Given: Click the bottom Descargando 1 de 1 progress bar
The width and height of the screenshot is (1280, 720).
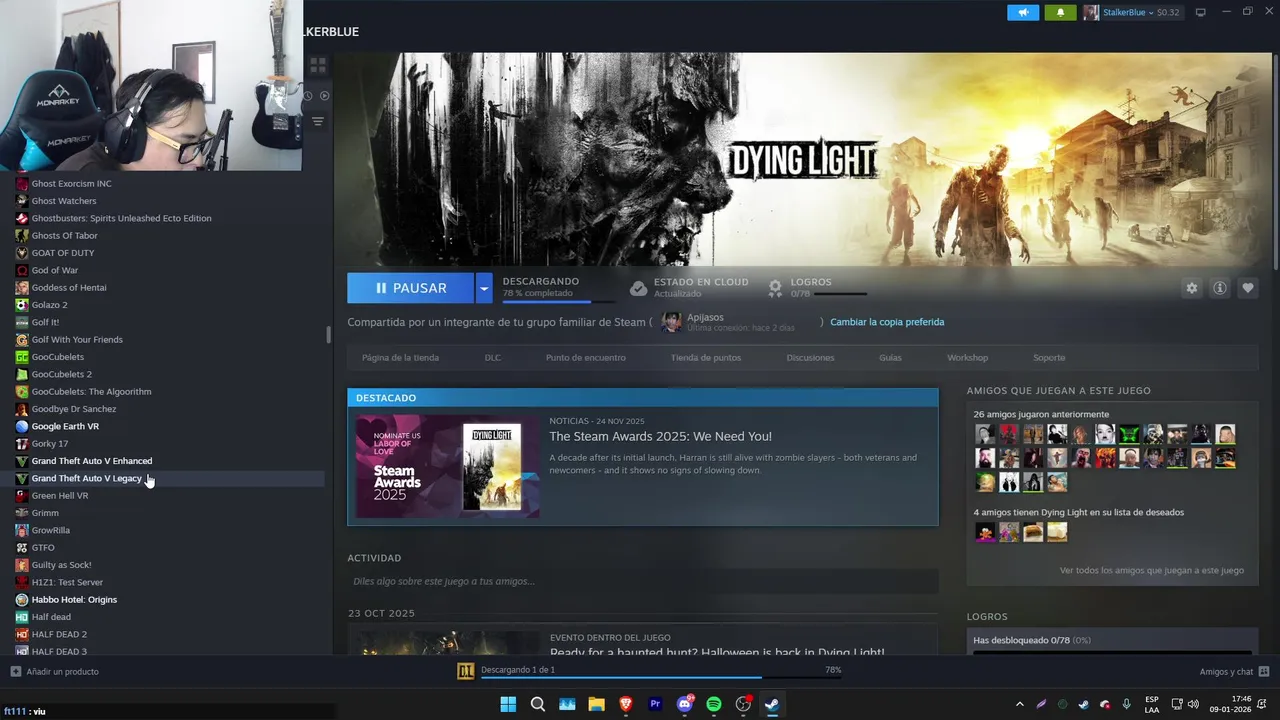Looking at the screenshot, I should tap(660, 677).
